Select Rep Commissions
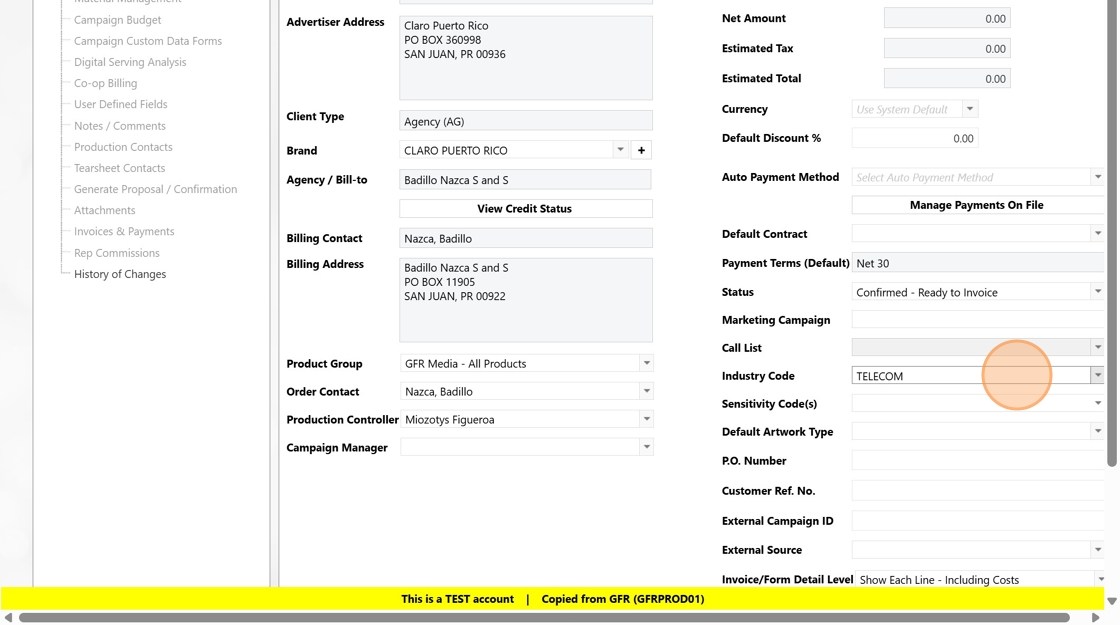 coord(117,253)
